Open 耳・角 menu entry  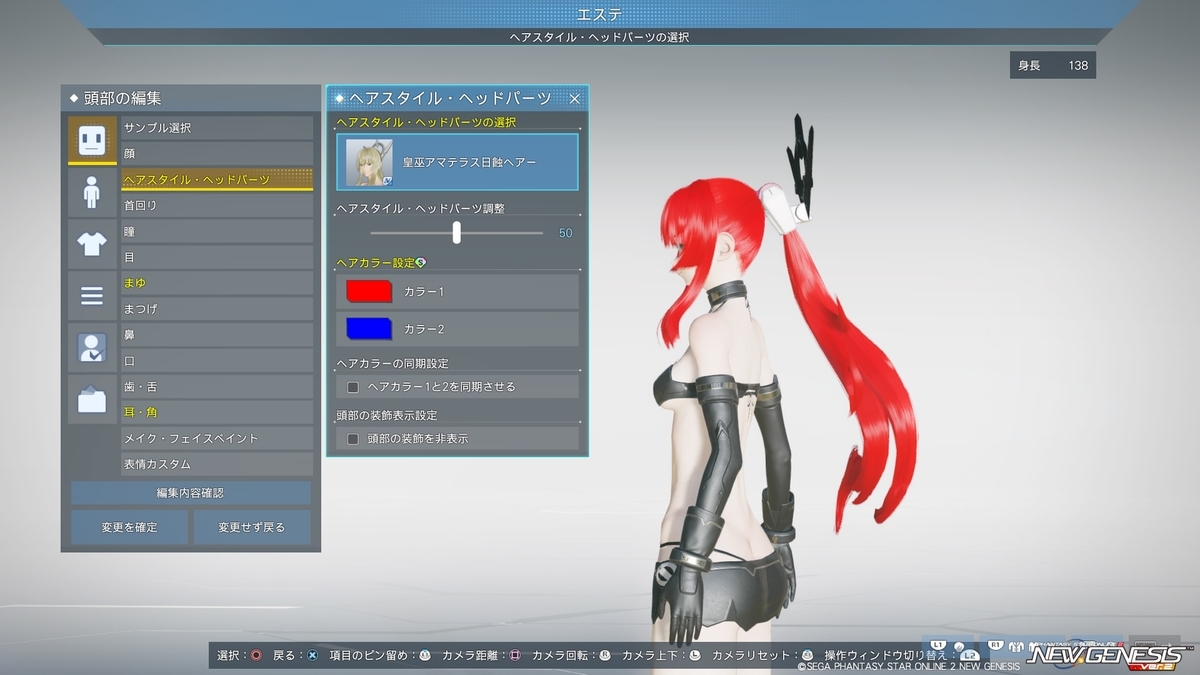[x=217, y=412]
